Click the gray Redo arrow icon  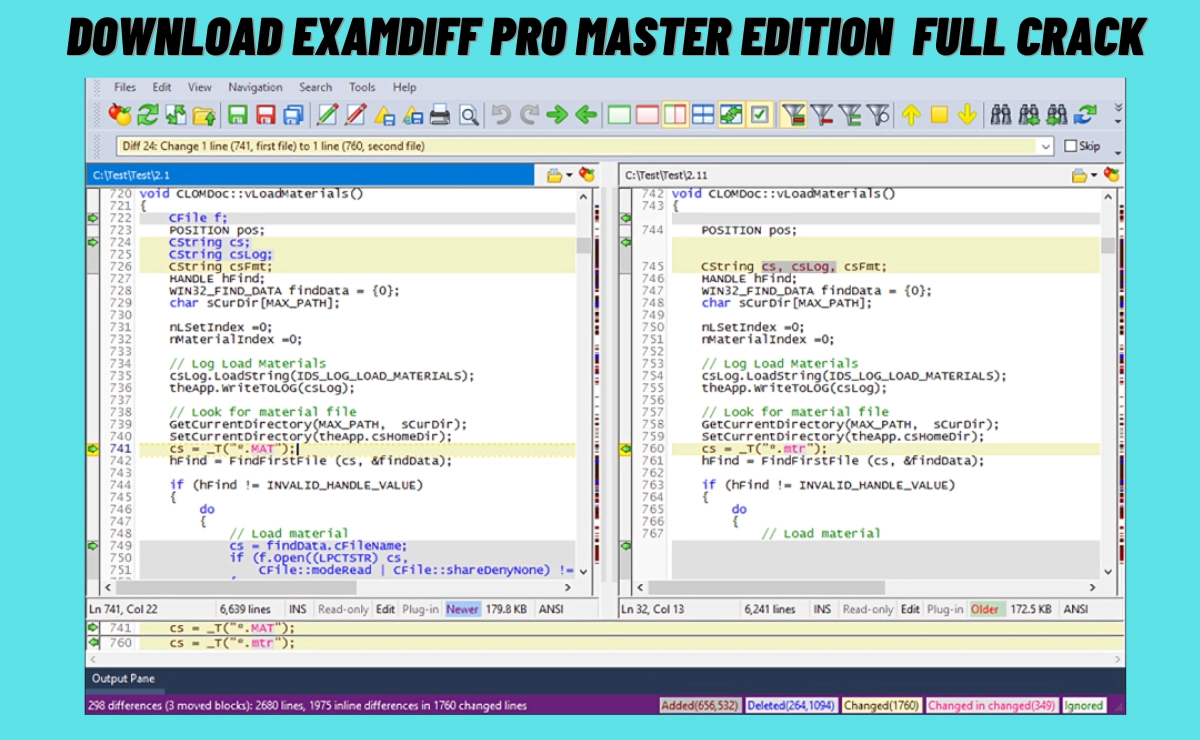tap(529, 115)
